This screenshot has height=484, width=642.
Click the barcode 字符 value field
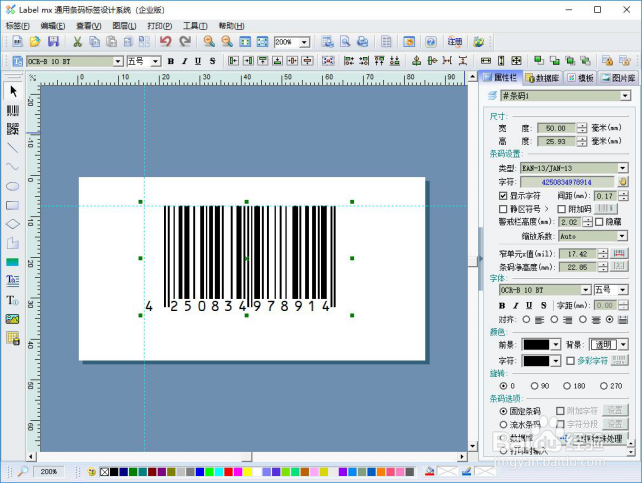point(567,182)
